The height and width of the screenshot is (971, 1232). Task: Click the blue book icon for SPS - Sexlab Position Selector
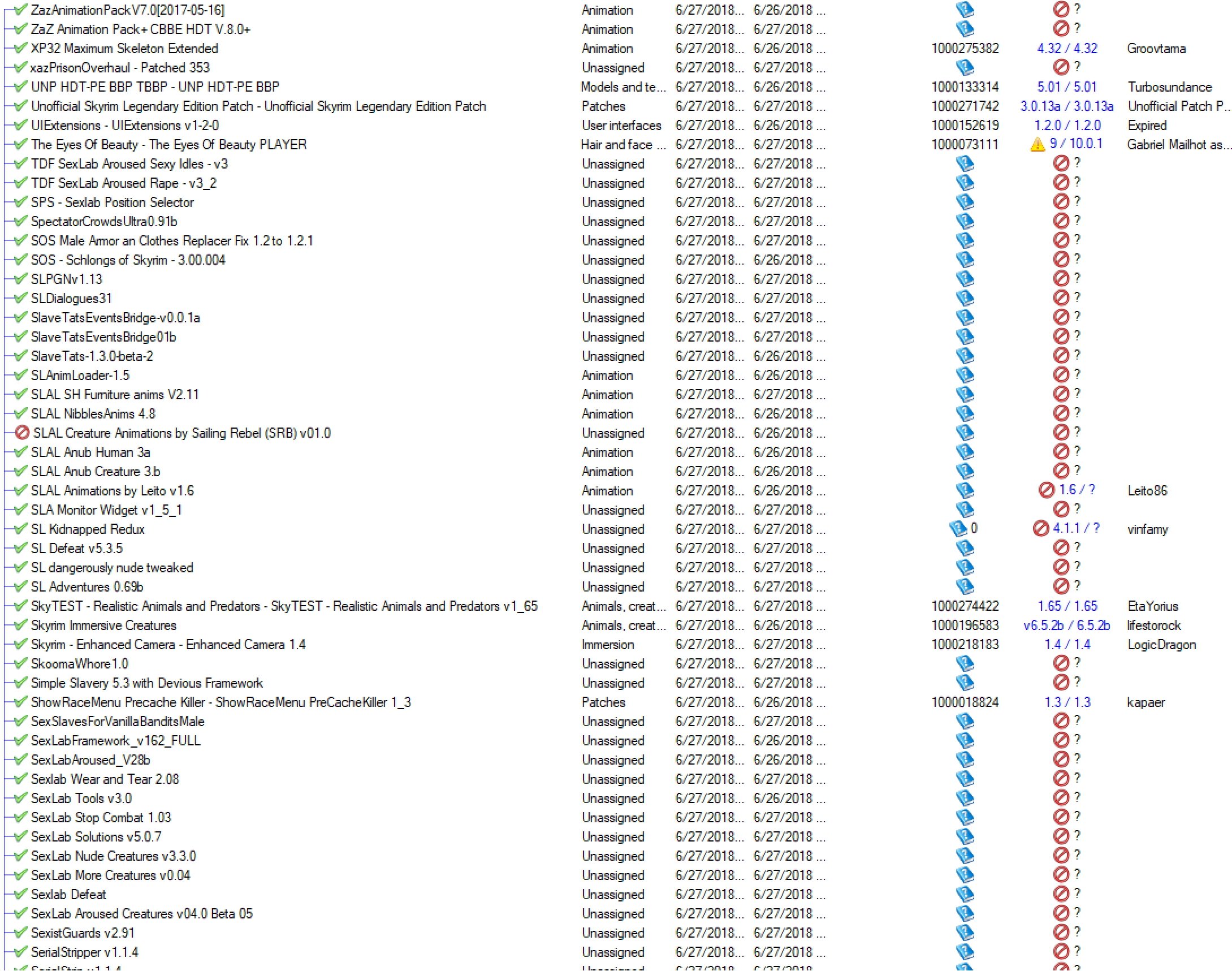pos(965,202)
